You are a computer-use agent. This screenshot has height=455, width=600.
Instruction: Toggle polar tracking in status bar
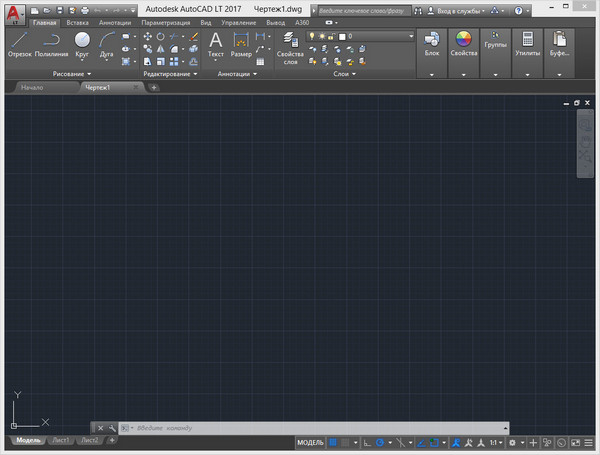click(380, 443)
